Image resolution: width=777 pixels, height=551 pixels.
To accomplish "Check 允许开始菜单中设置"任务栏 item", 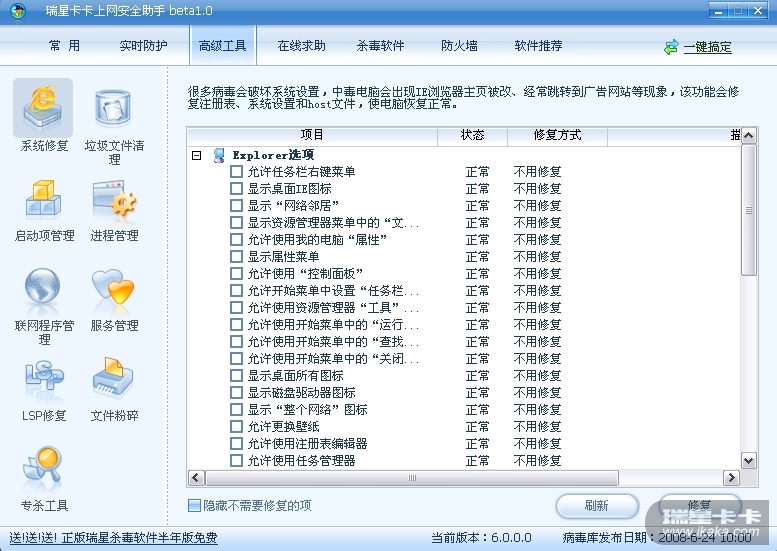I will click(236, 291).
